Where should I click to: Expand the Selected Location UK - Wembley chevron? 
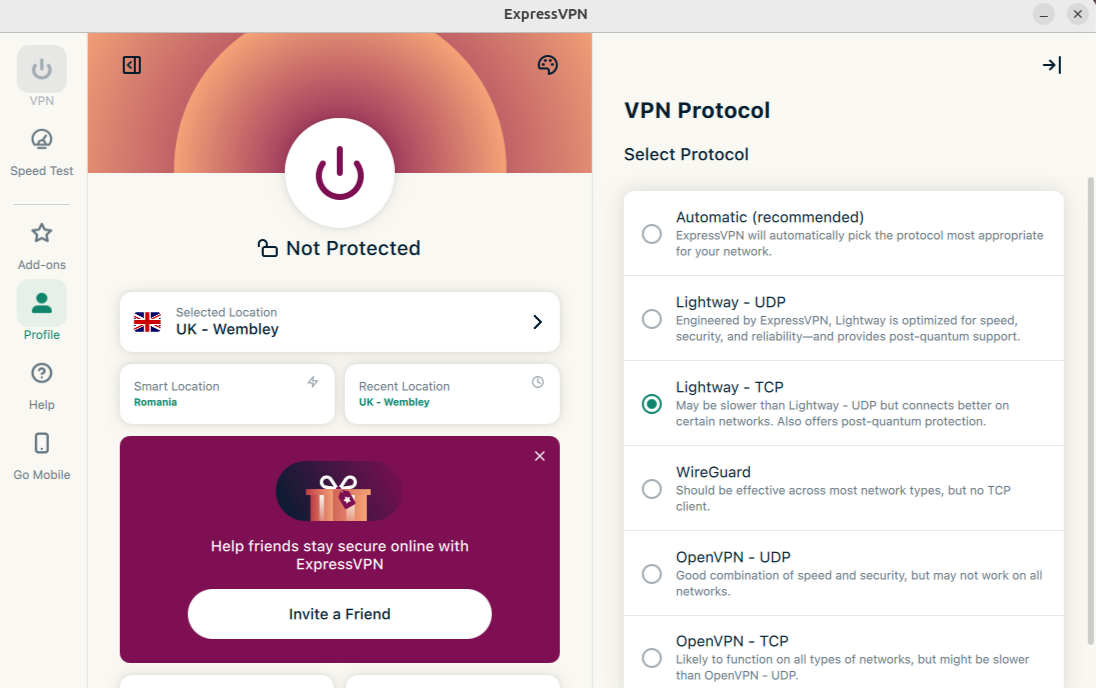(x=537, y=322)
